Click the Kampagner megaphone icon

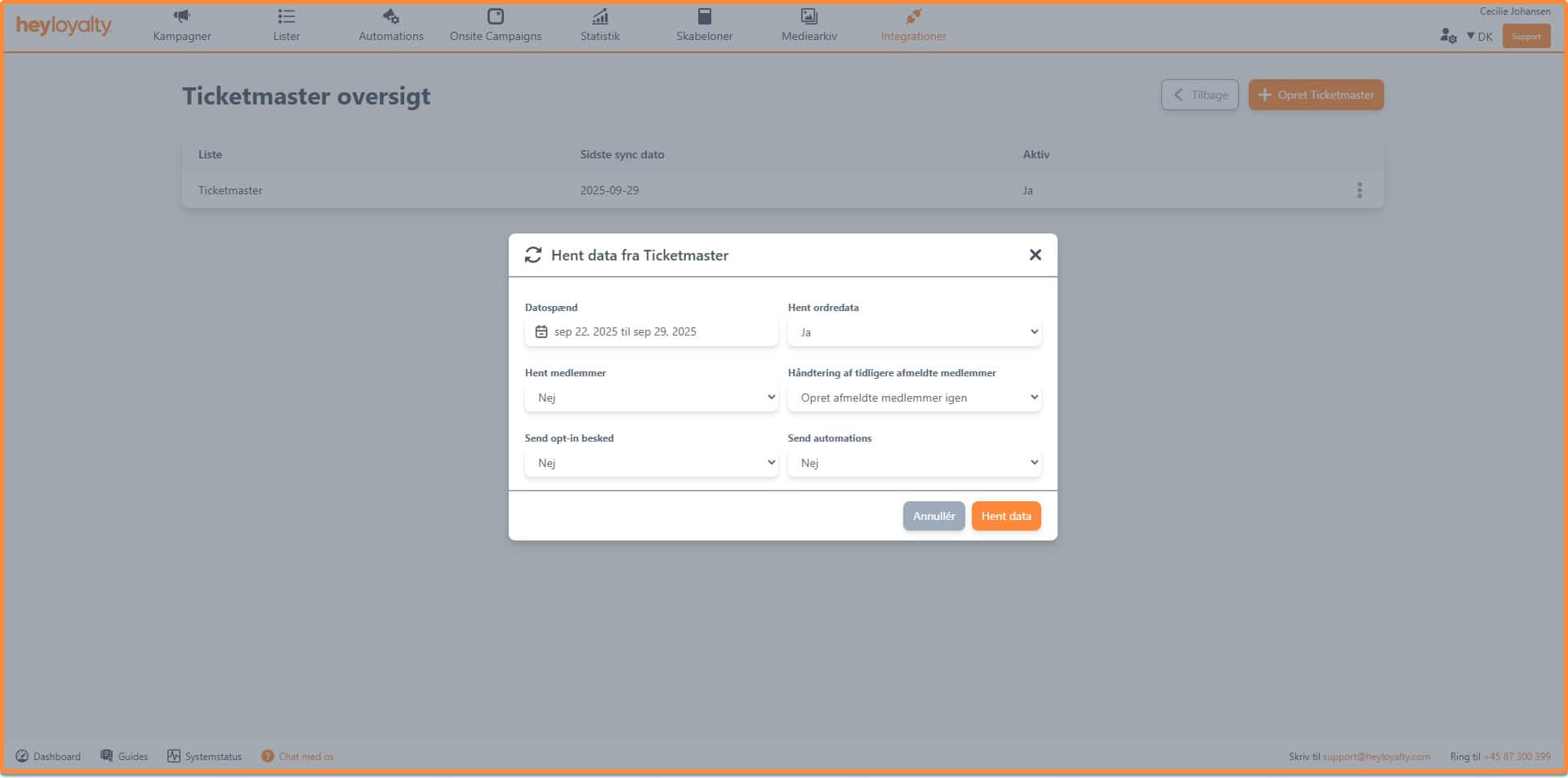pos(181,16)
